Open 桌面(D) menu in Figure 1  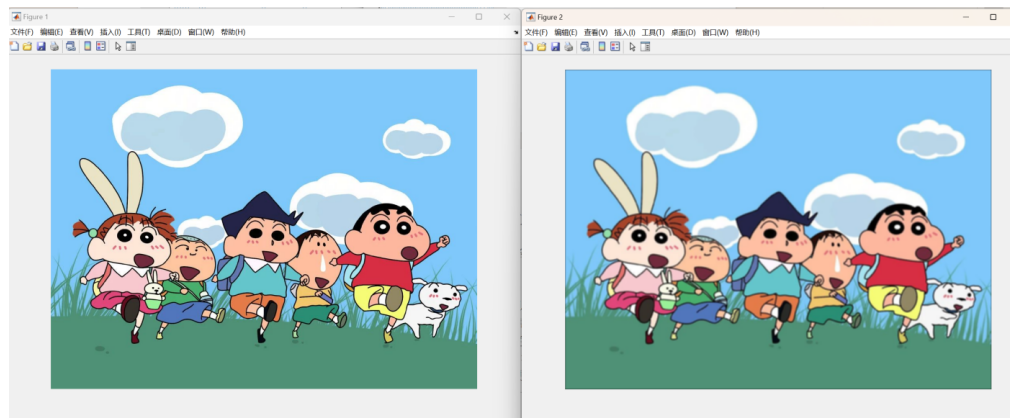[169, 32]
